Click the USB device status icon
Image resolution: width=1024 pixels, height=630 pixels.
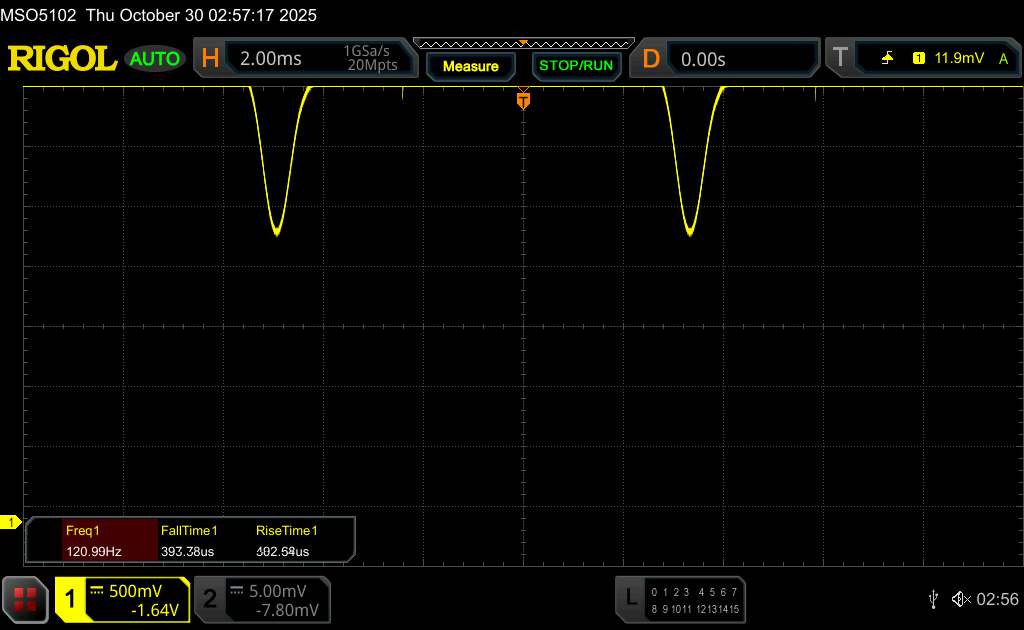pyautogui.click(x=934, y=598)
